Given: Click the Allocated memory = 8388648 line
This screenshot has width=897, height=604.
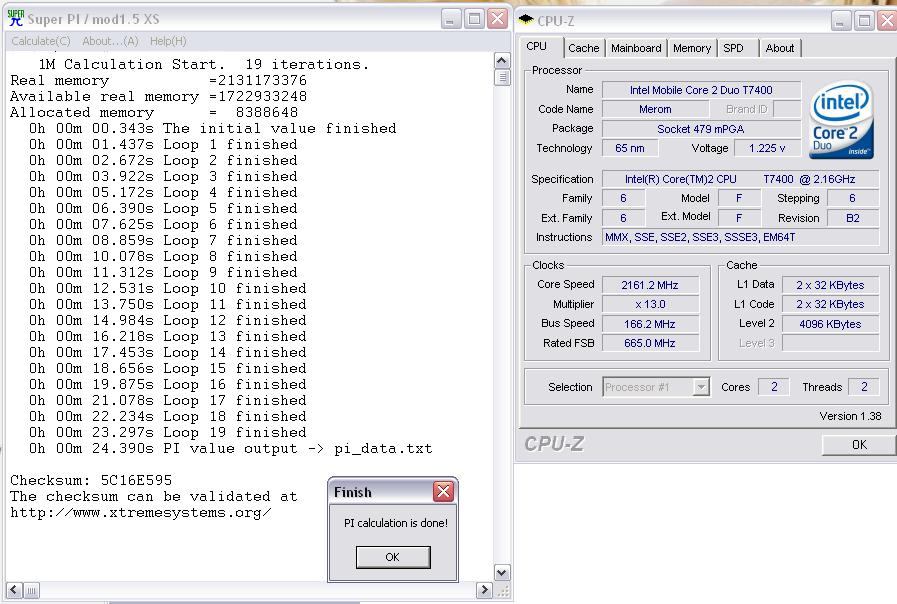Looking at the screenshot, I should point(154,112).
